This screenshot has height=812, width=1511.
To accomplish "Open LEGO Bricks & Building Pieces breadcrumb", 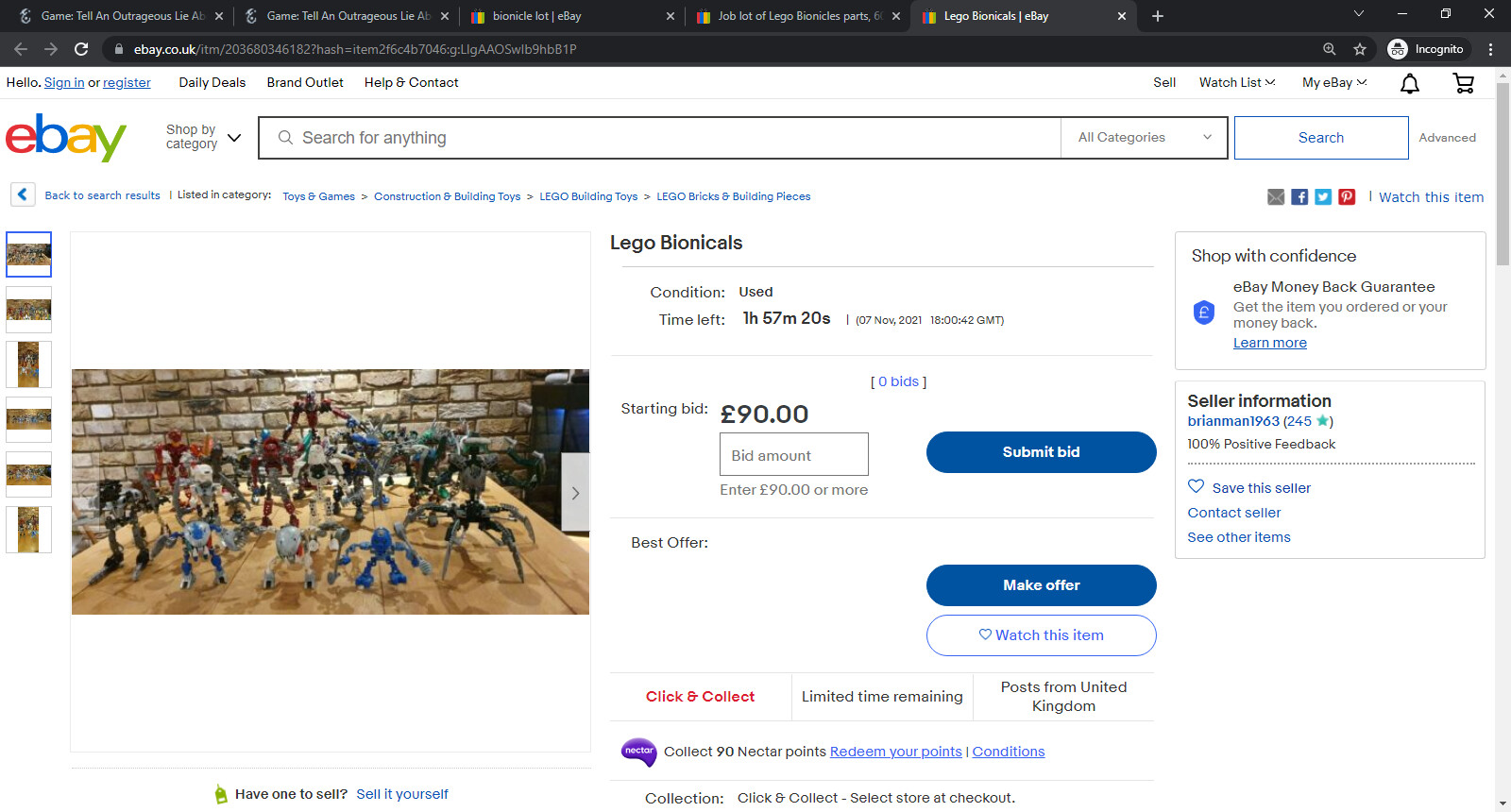I will pos(734,196).
